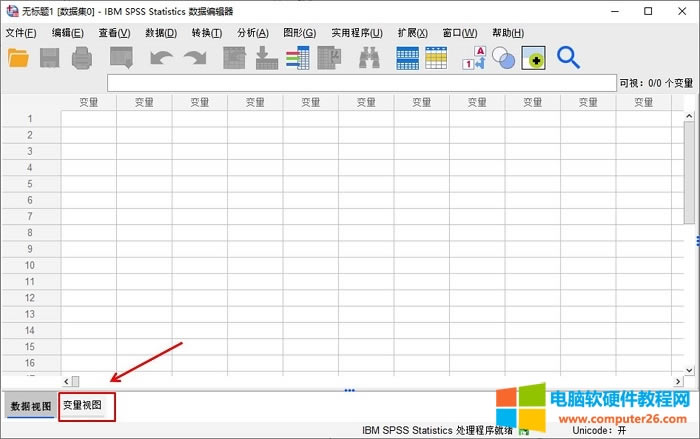Image resolution: width=700 pixels, height=439 pixels.
Task: Click the cell editor input bar
Action: pos(360,83)
